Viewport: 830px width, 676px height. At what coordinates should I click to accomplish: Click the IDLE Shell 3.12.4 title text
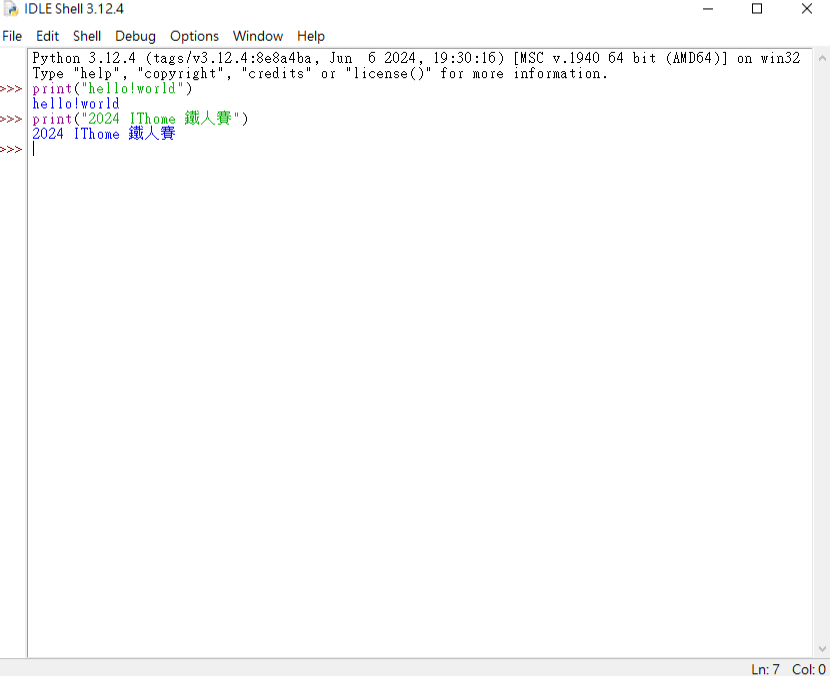pos(74,9)
